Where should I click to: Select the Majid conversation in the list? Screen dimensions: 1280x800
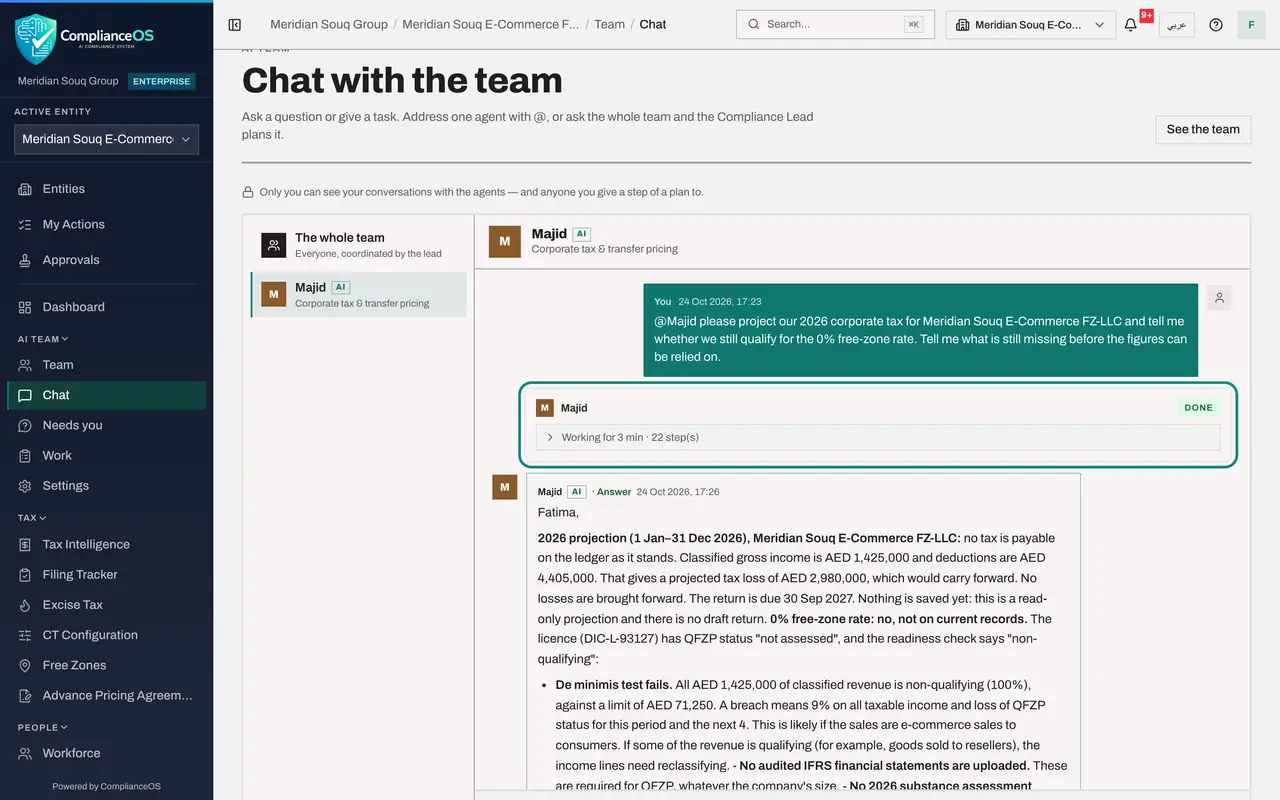359,295
